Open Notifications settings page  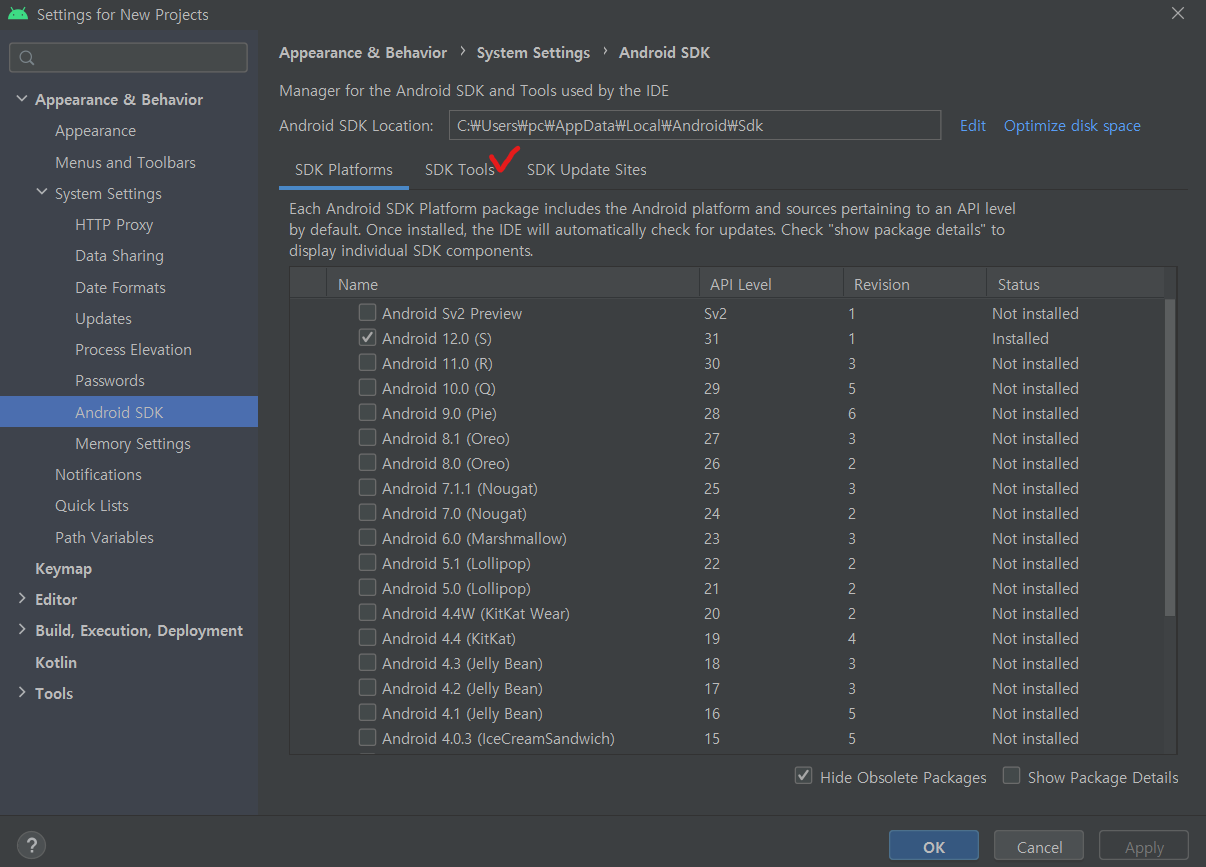[98, 474]
